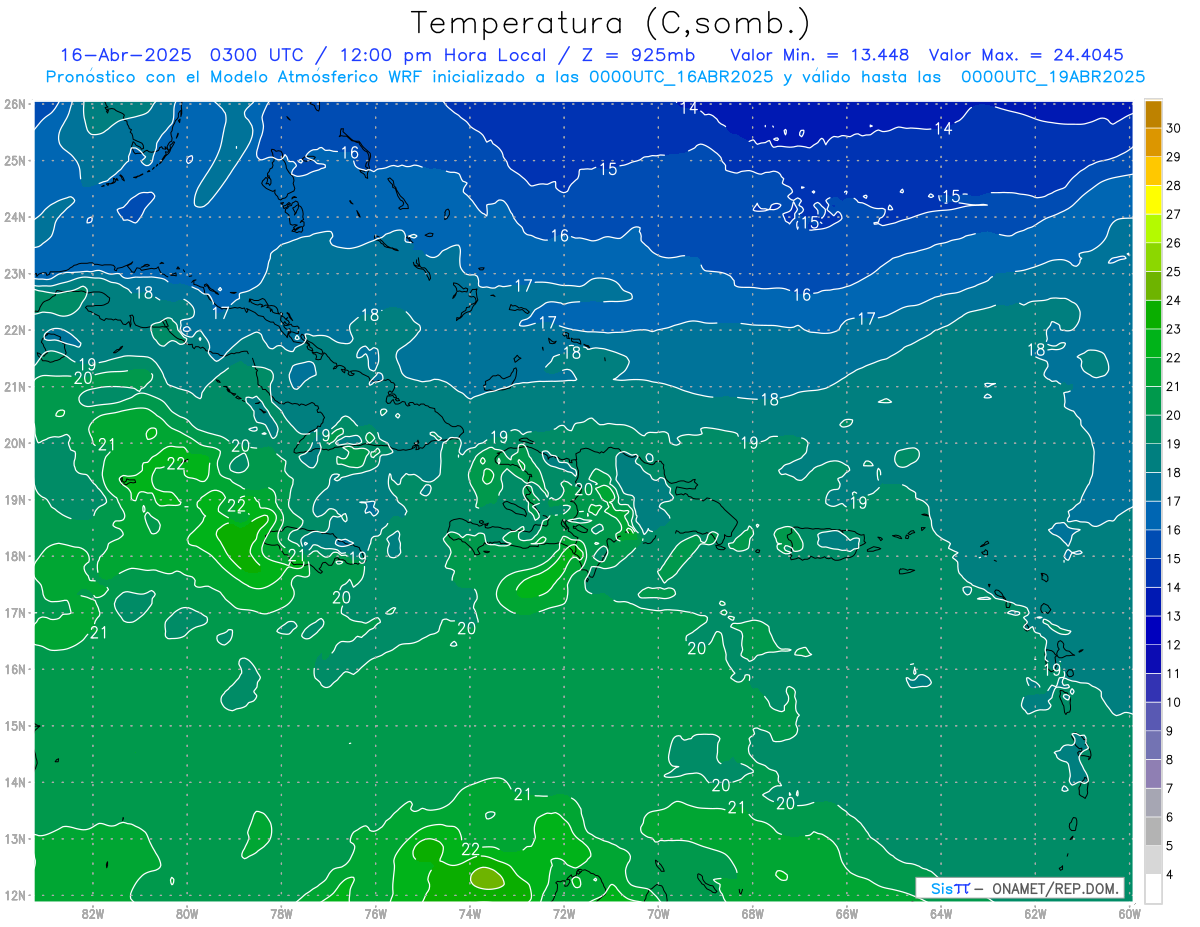This screenshot has height=927, width=1200.
Task: Click the "0000UTC_16ABR2025" initialization timestamp
Action: coord(681,77)
